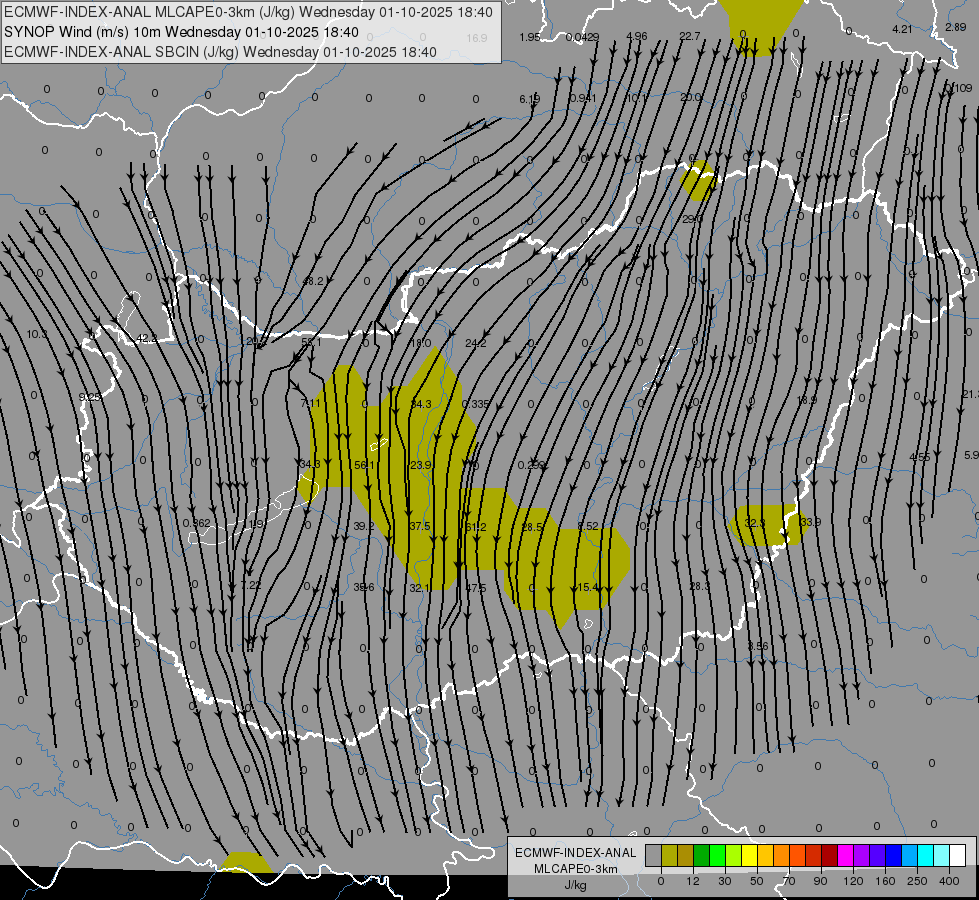The image size is (979, 900).
Task: Click the legend label 250
Action: (x=917, y=881)
